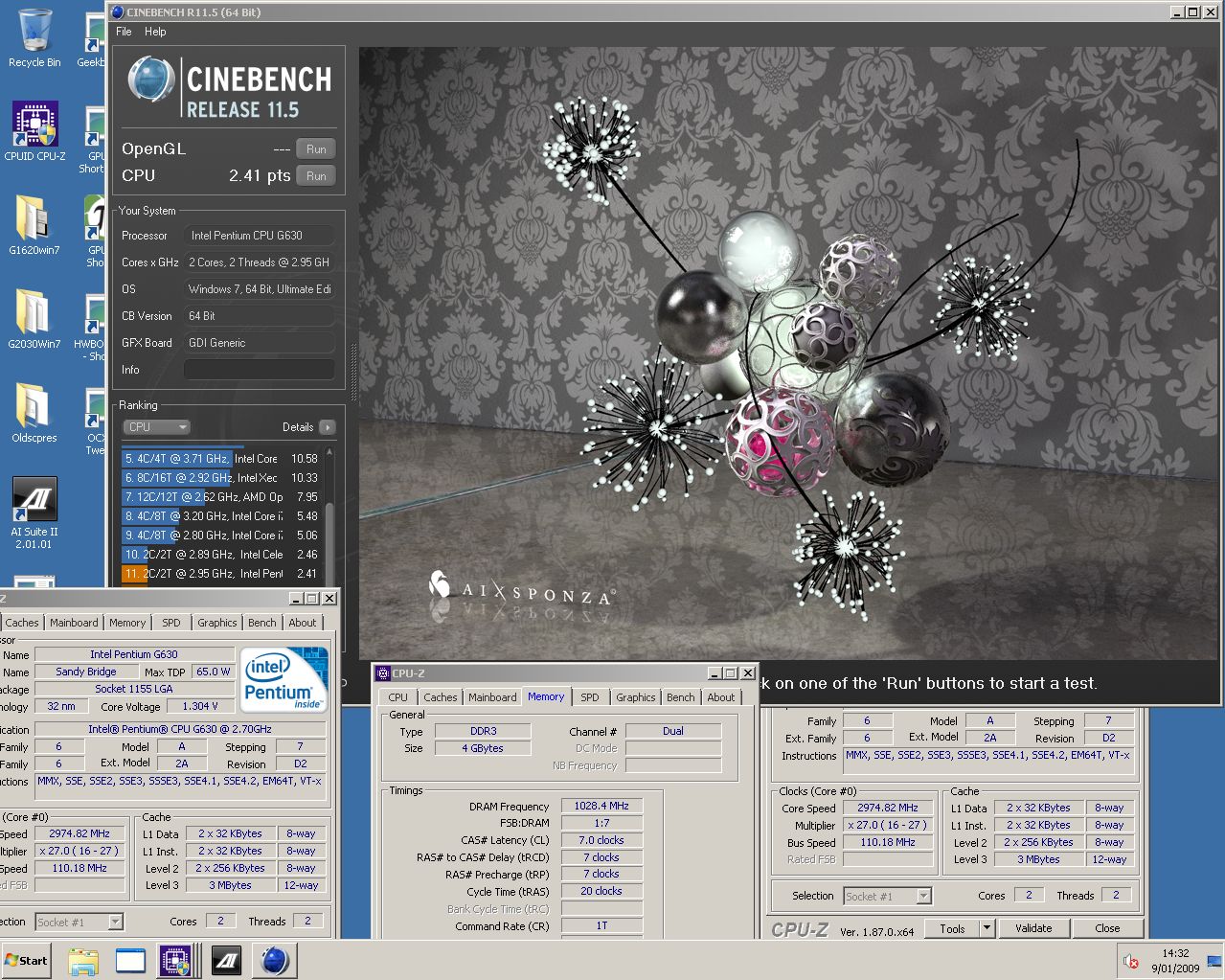Open the G2030Win7 folder icon
This screenshot has height=980, width=1225.
tap(34, 319)
